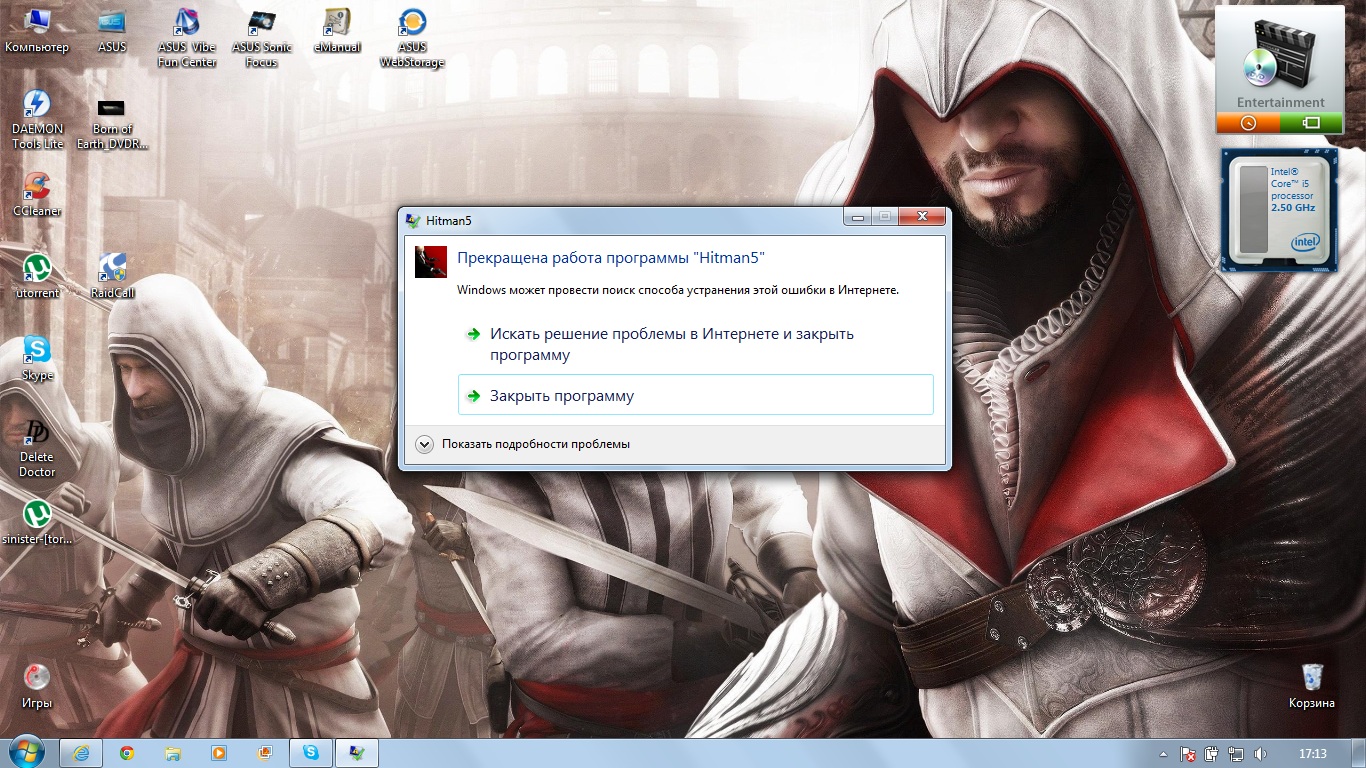Select Закрыть программу option

pyautogui.click(x=695, y=395)
